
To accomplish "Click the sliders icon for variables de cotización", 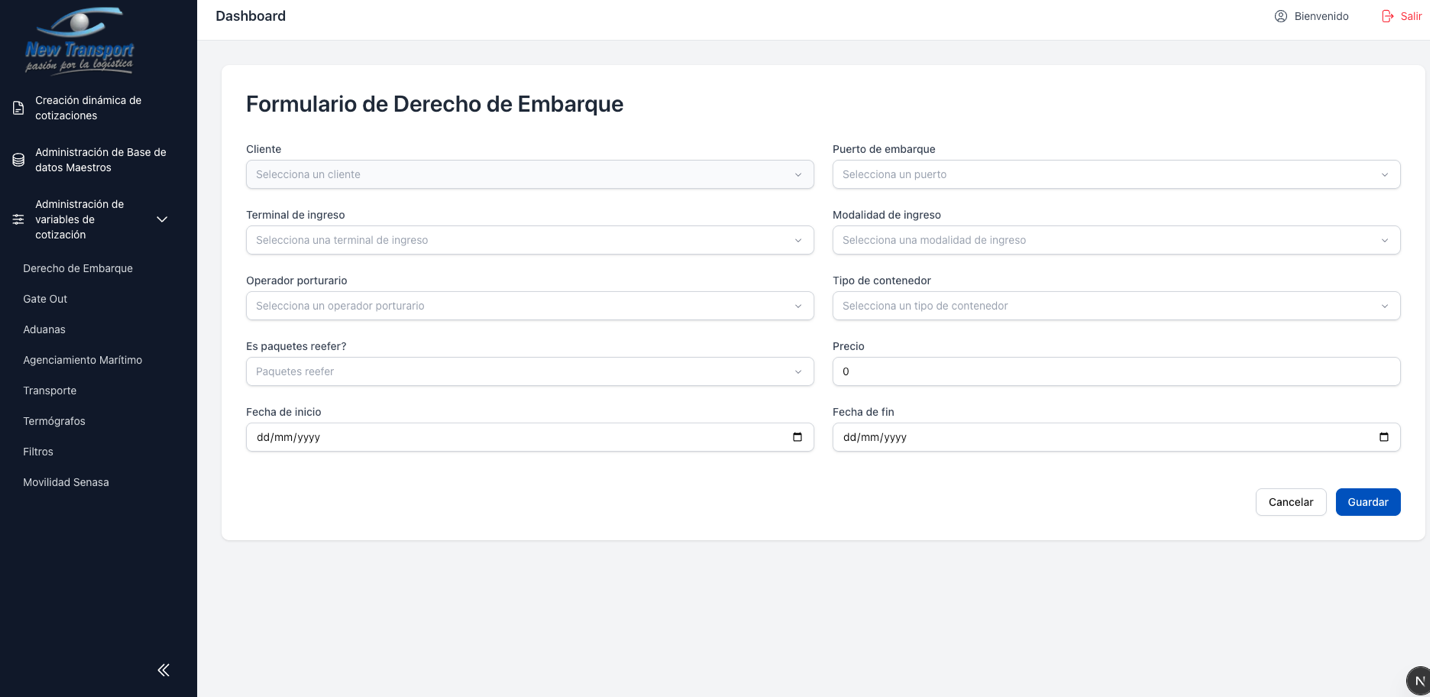I will [18, 219].
